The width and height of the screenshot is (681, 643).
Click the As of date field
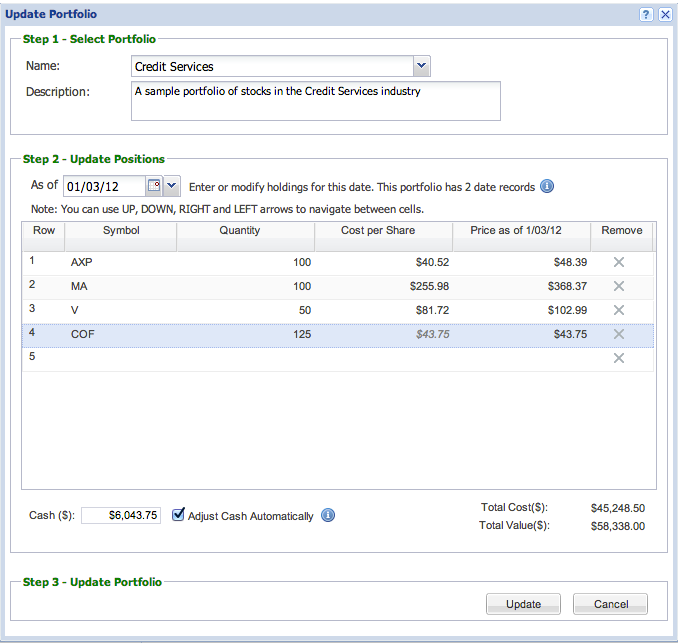click(104, 186)
